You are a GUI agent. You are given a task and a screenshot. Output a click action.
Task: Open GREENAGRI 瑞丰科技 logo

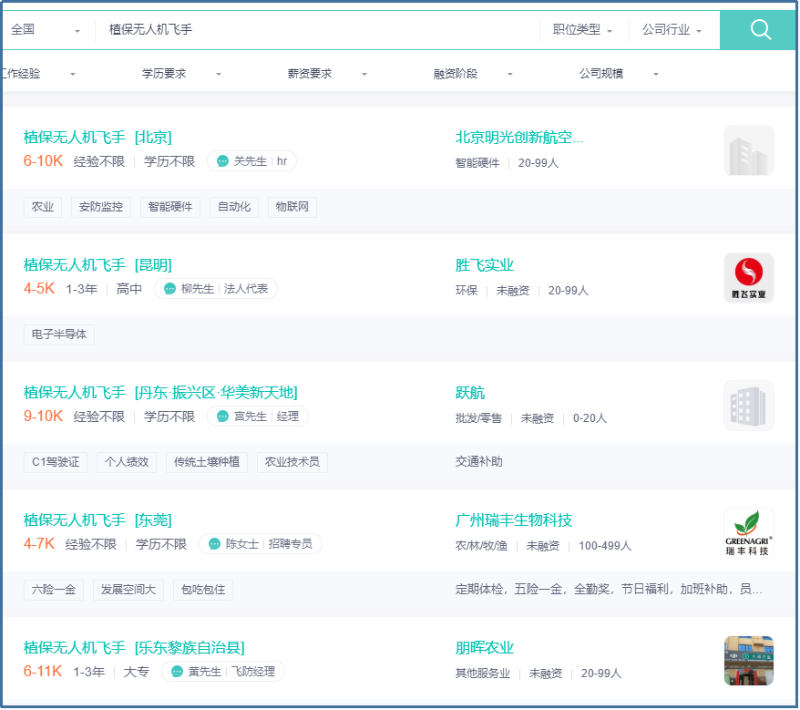pyautogui.click(x=748, y=533)
